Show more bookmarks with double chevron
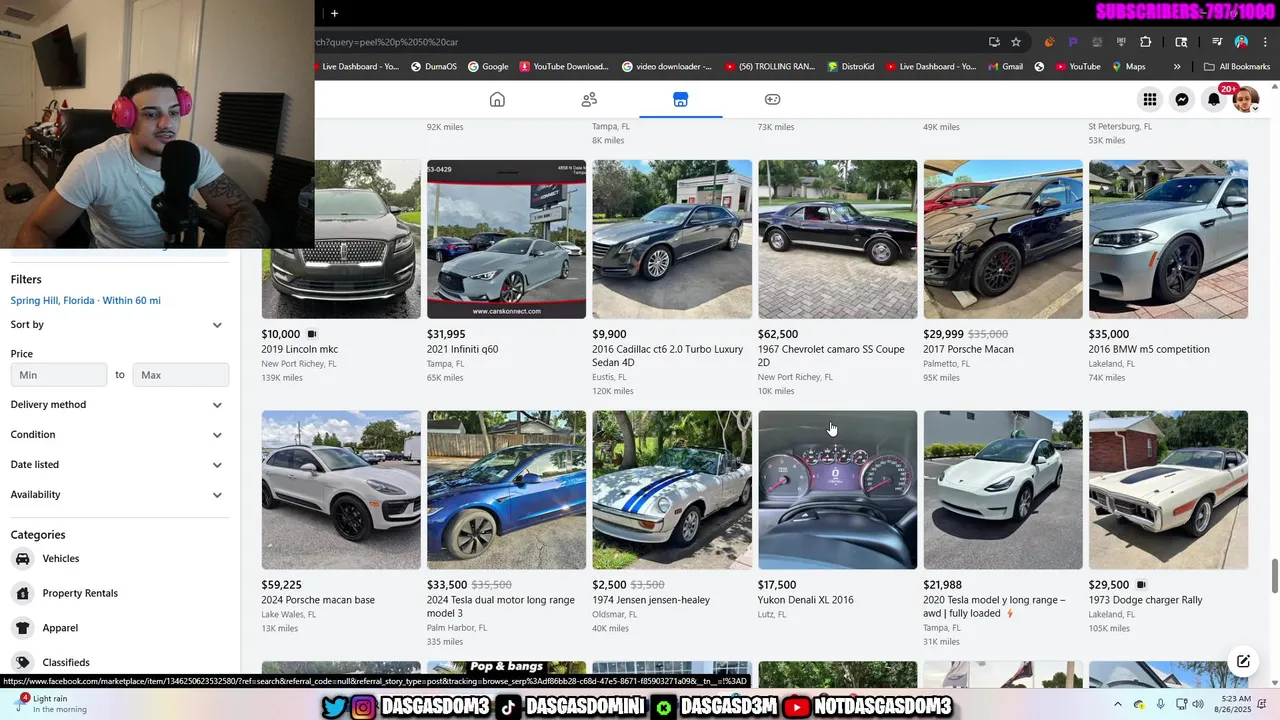The height and width of the screenshot is (720, 1280). 1177,67
